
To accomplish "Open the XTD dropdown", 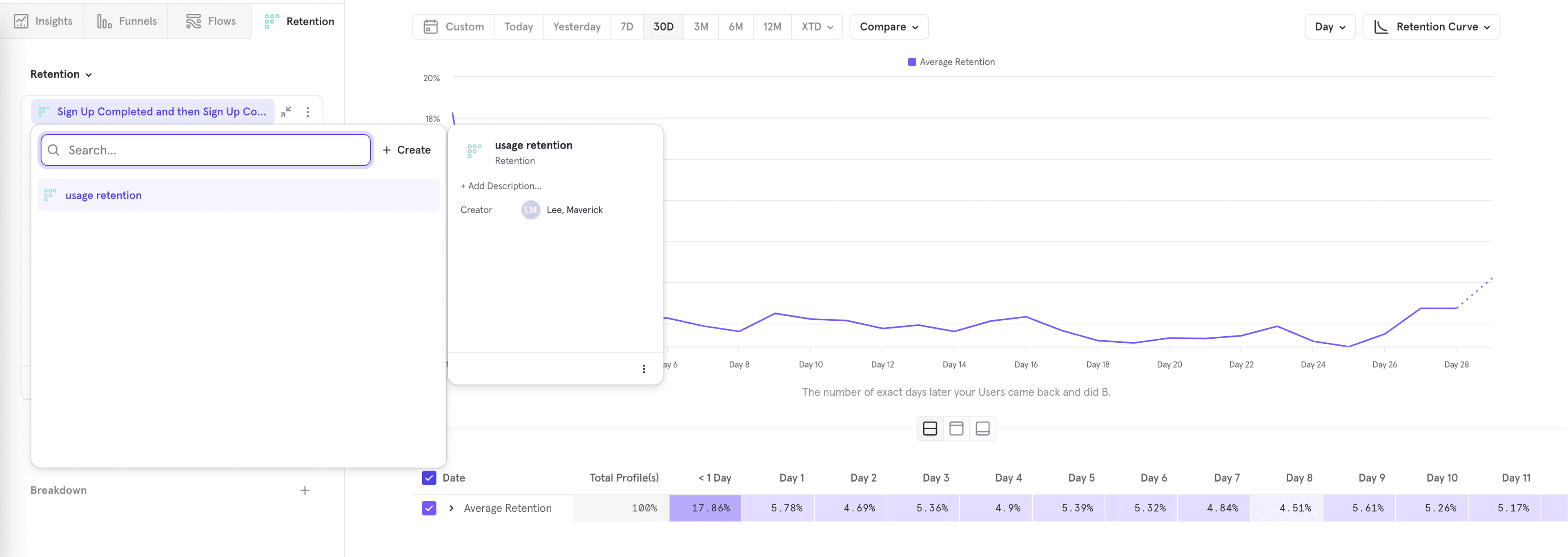I will point(817,26).
